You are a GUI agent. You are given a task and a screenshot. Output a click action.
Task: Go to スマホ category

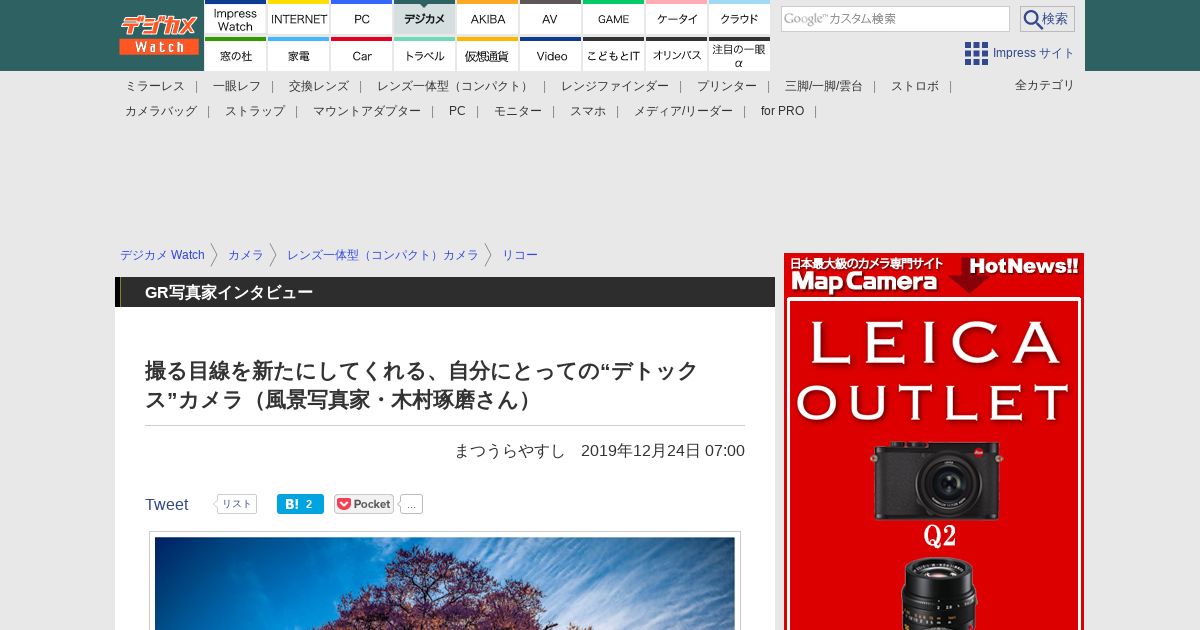tap(588, 111)
